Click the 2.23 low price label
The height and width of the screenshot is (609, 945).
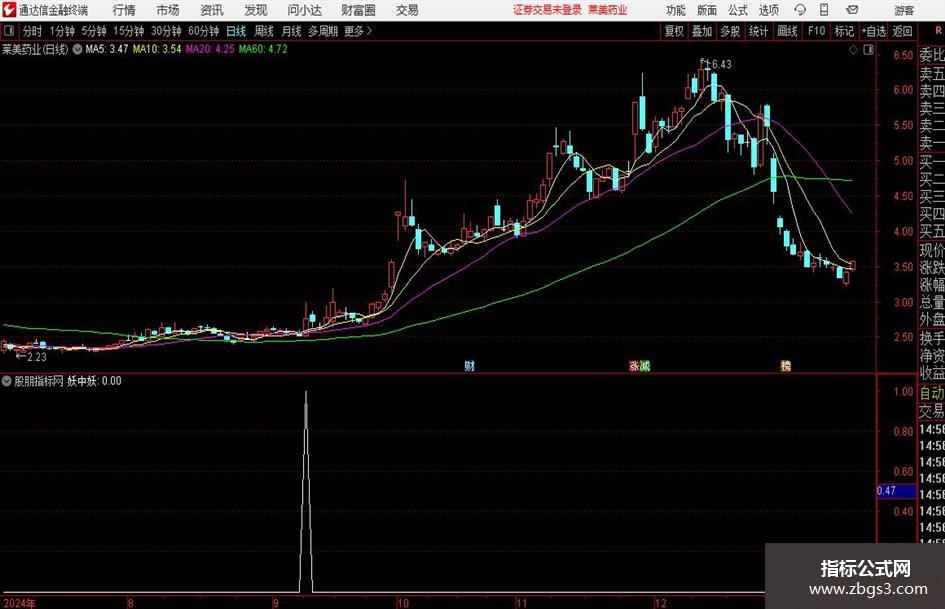[37, 357]
